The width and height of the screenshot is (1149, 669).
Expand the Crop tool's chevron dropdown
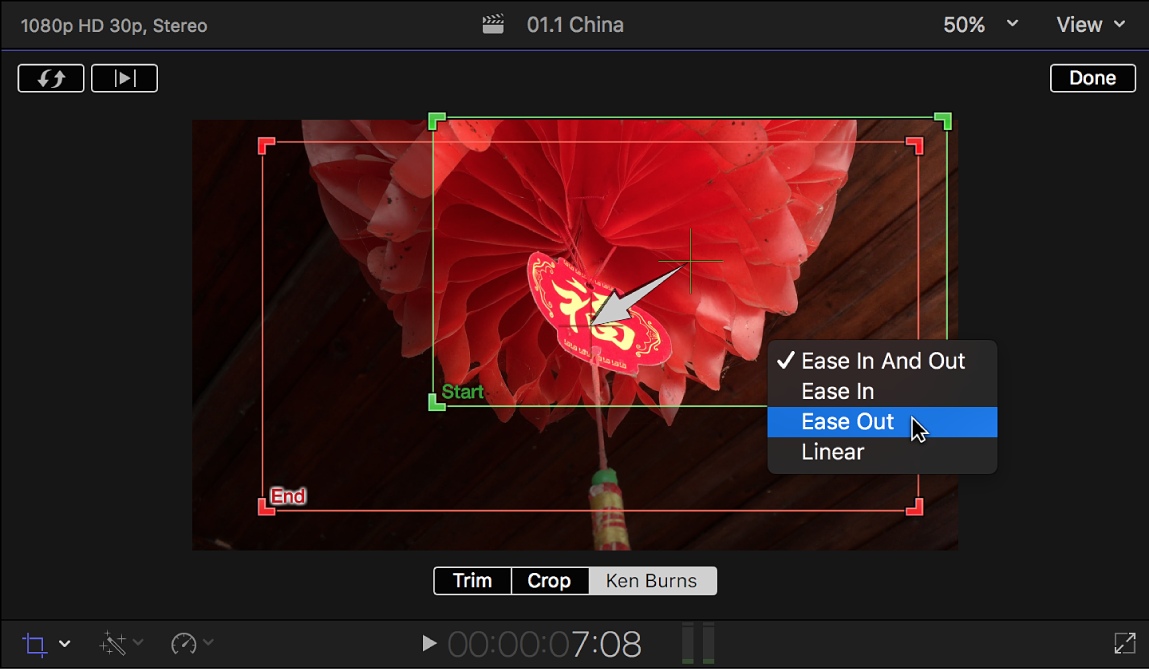(64, 644)
